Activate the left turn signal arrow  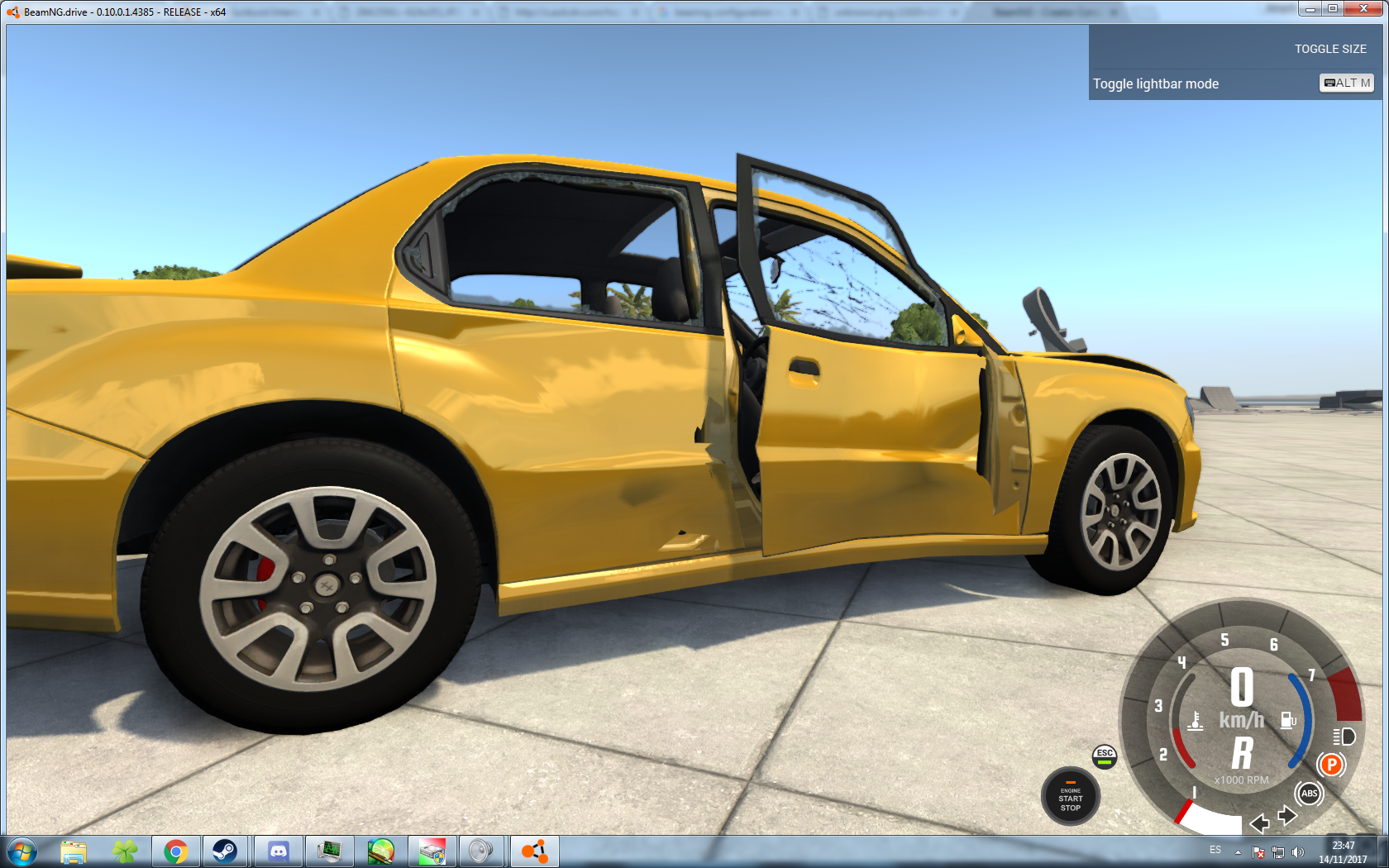click(x=1259, y=823)
